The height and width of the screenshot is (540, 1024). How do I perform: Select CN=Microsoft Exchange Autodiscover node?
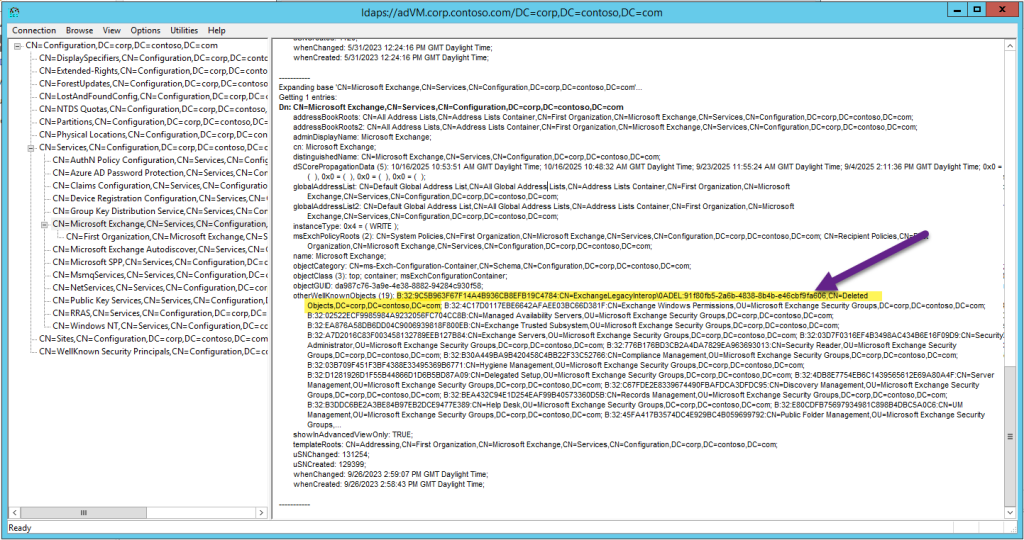pos(160,250)
